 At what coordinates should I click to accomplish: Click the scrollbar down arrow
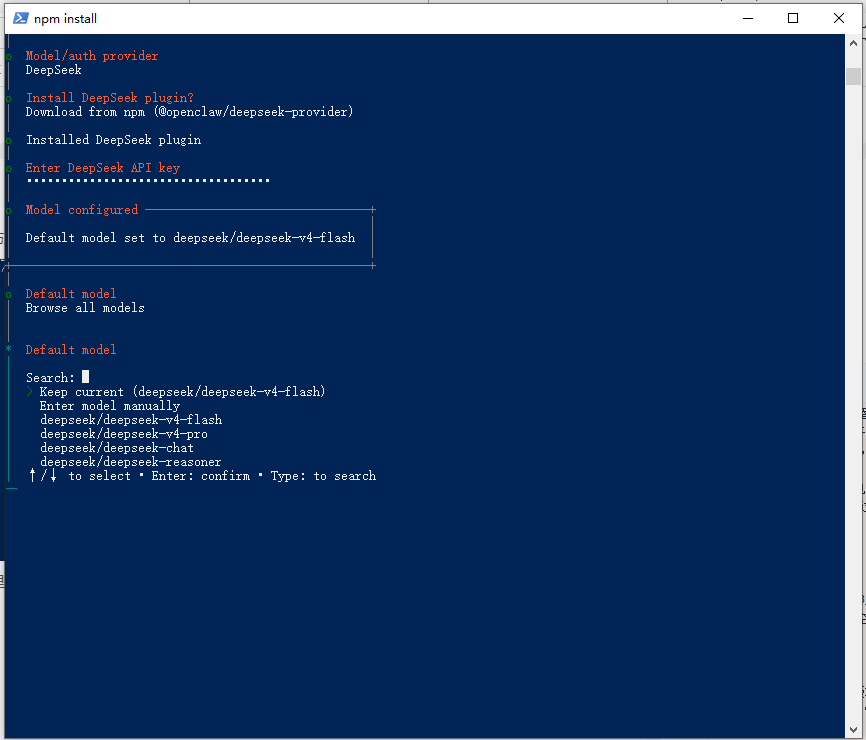853,730
